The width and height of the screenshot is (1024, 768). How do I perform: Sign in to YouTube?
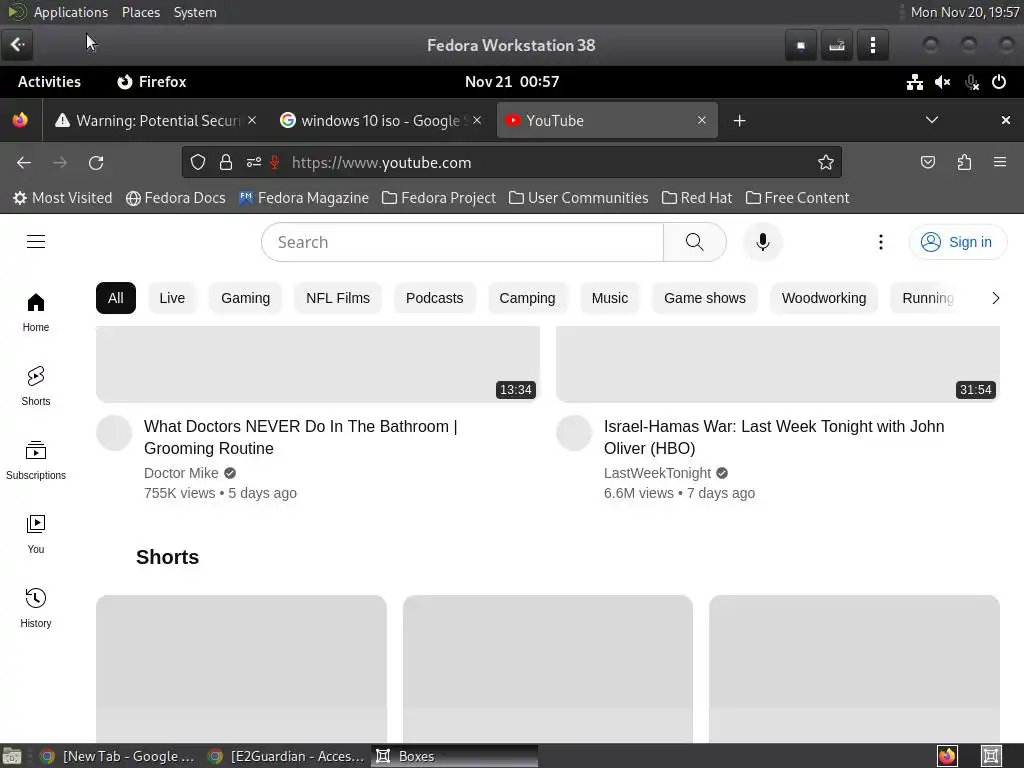tap(957, 242)
